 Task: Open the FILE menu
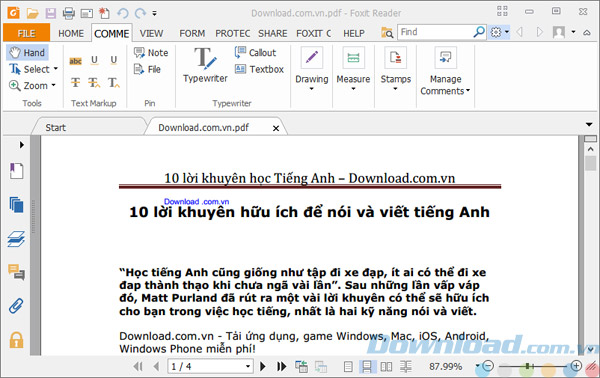(26, 33)
